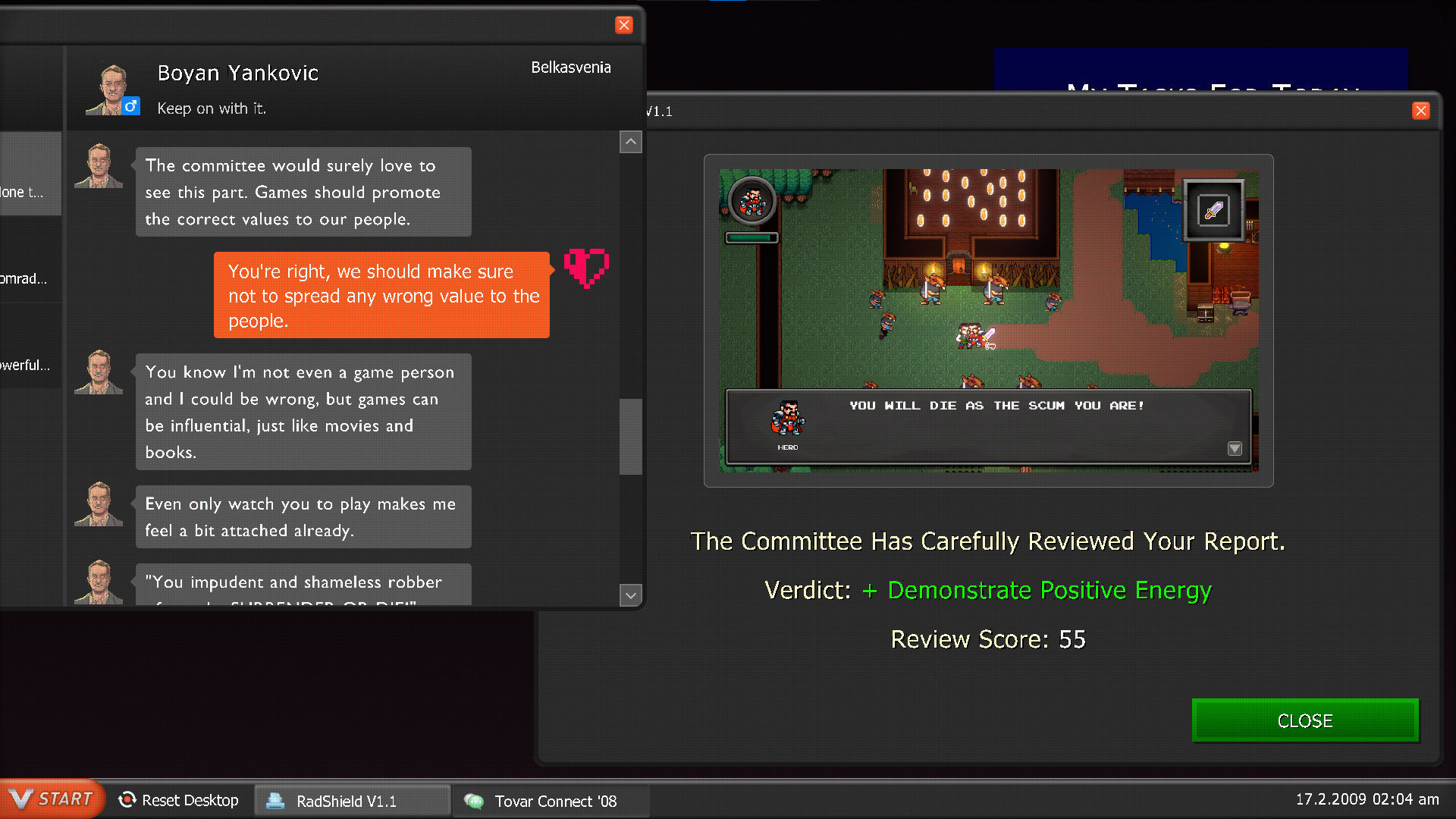Image resolution: width=1456 pixels, height=819 pixels.
Task: Open RadShield V1.1 from the taskbar
Action: point(351,801)
